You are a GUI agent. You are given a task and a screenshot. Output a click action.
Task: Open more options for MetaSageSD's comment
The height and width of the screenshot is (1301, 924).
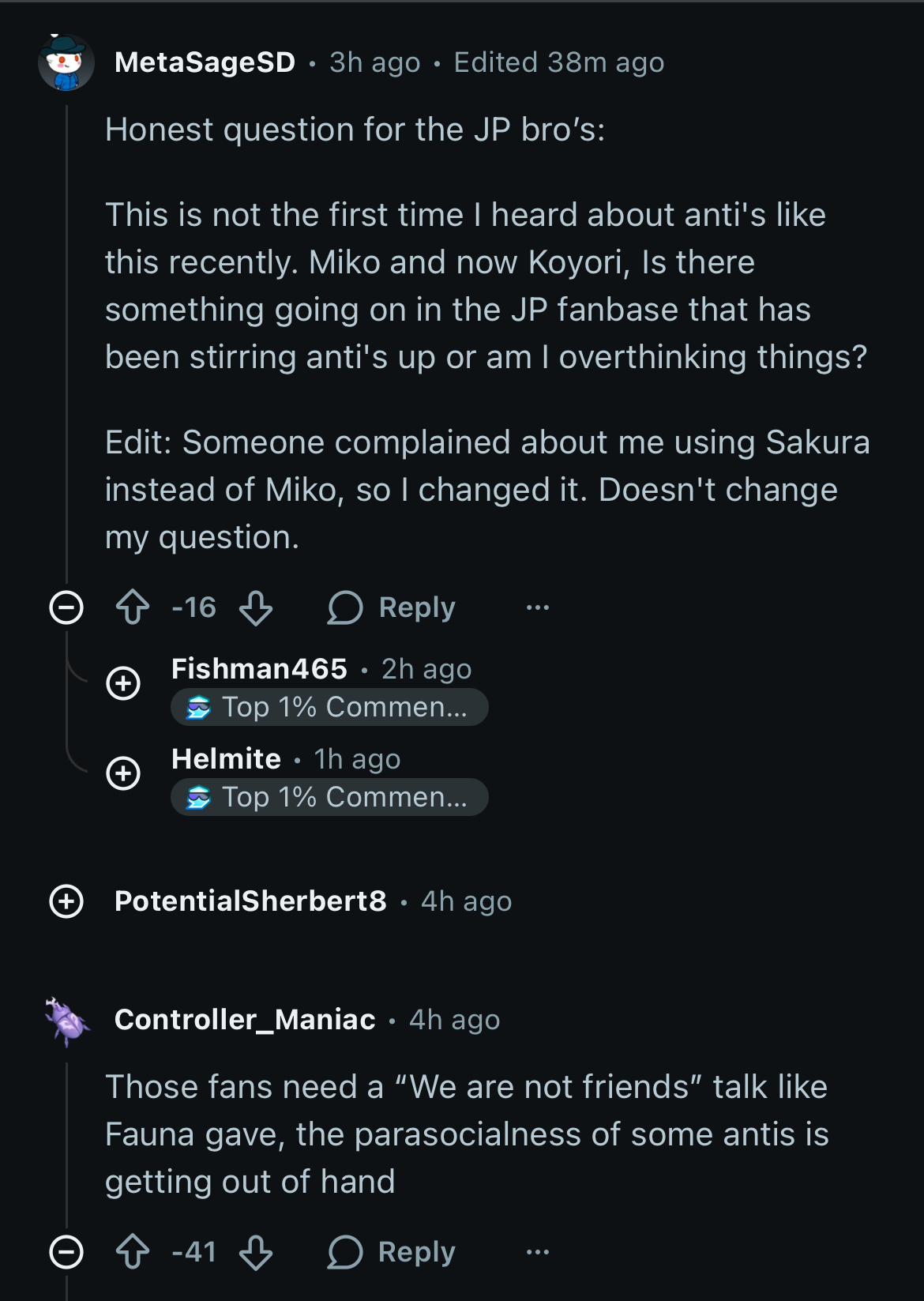tap(538, 607)
